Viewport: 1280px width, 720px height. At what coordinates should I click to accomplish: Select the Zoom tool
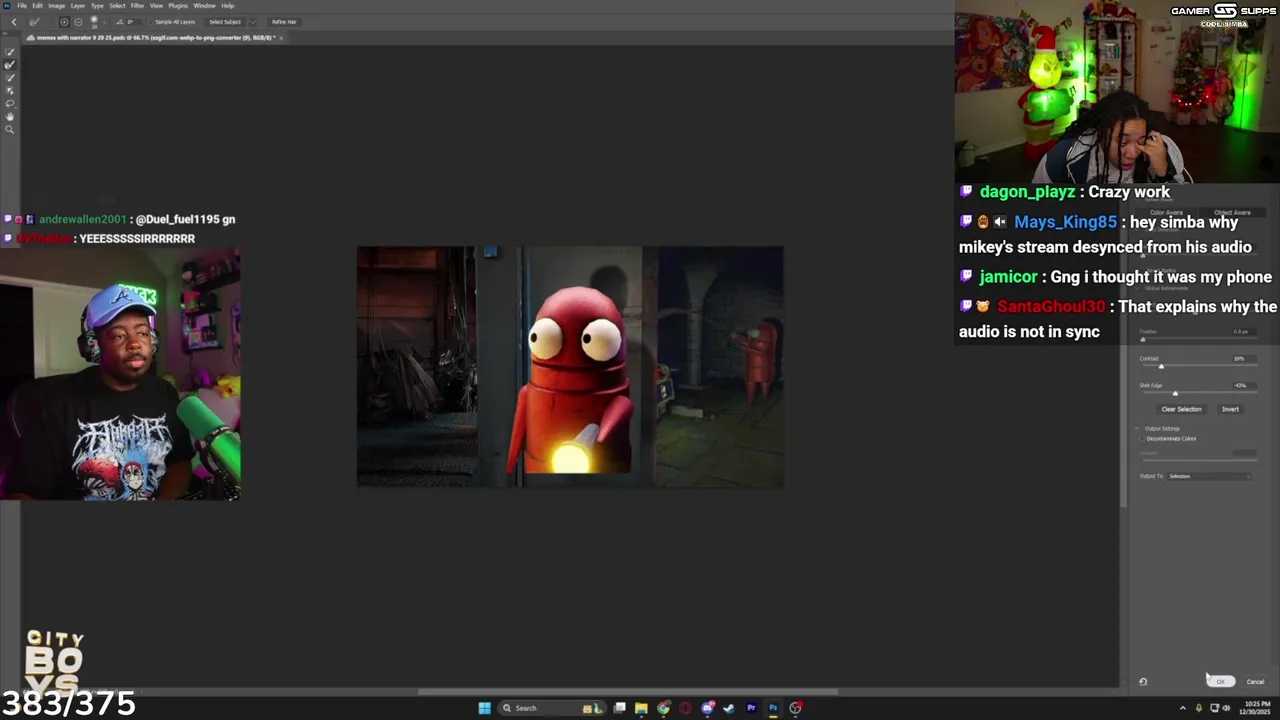10,130
